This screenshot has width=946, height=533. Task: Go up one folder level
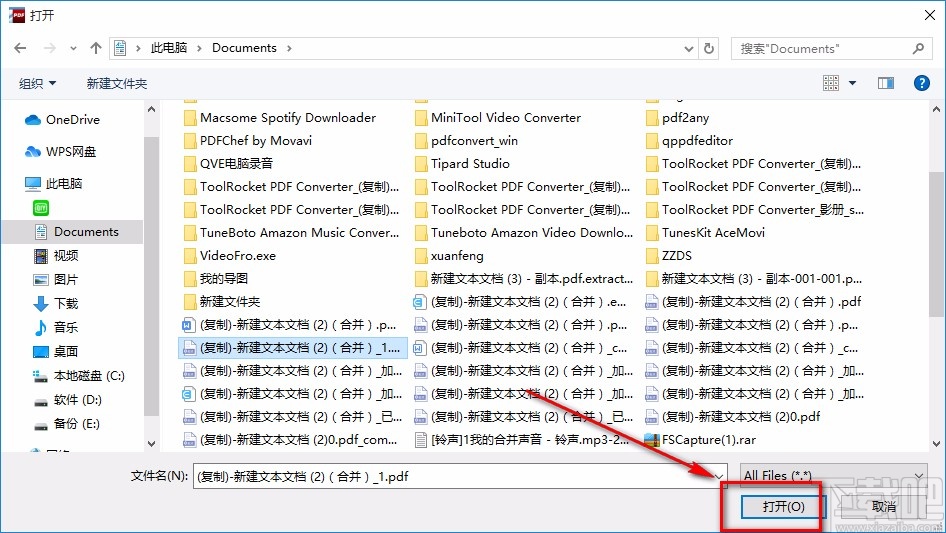[x=95, y=48]
